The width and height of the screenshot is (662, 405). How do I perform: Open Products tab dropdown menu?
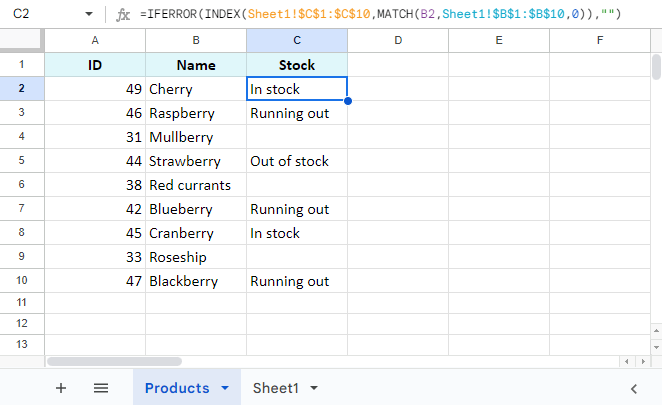225,388
